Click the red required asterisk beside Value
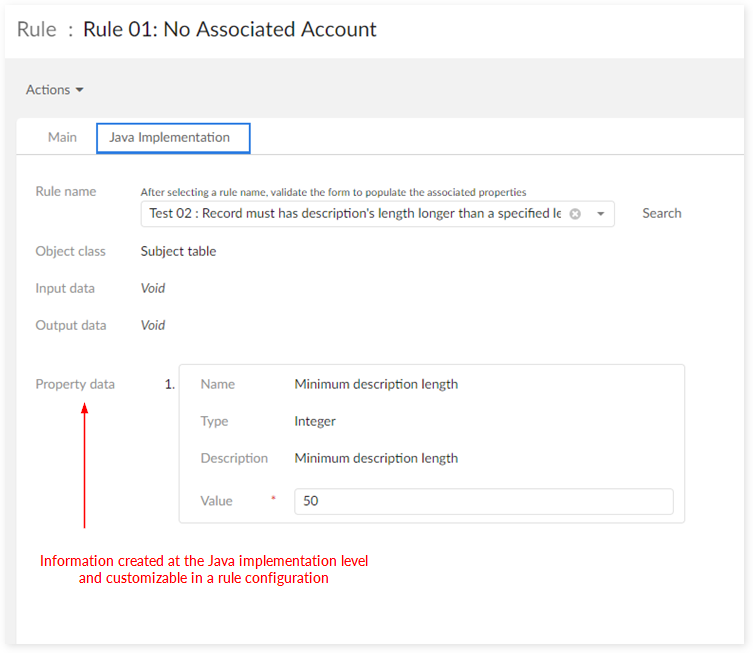The width and height of the screenshot is (753, 653). [x=273, y=499]
